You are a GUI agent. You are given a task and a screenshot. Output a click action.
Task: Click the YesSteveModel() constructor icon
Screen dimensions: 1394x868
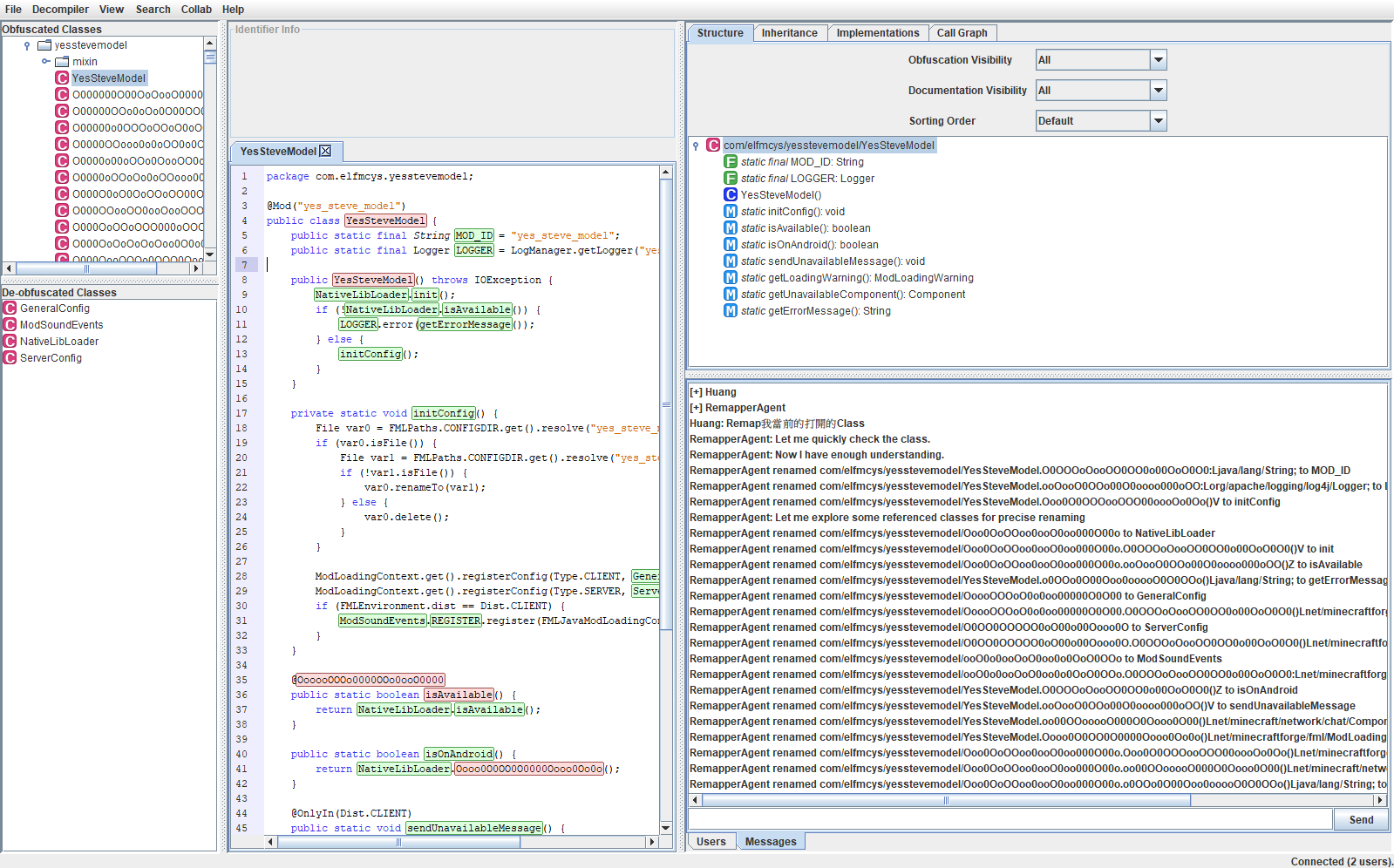[731, 194]
